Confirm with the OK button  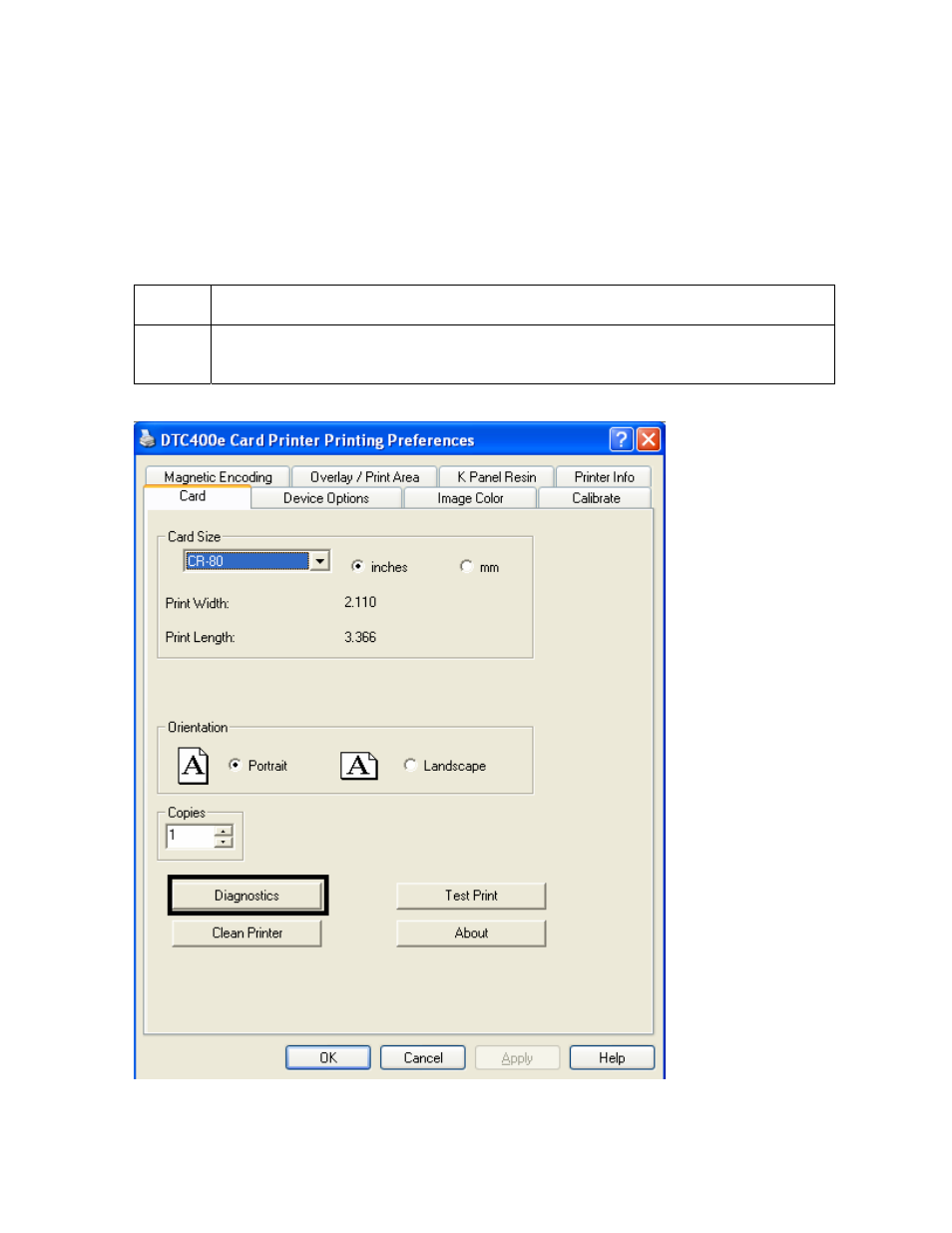pos(328,1057)
